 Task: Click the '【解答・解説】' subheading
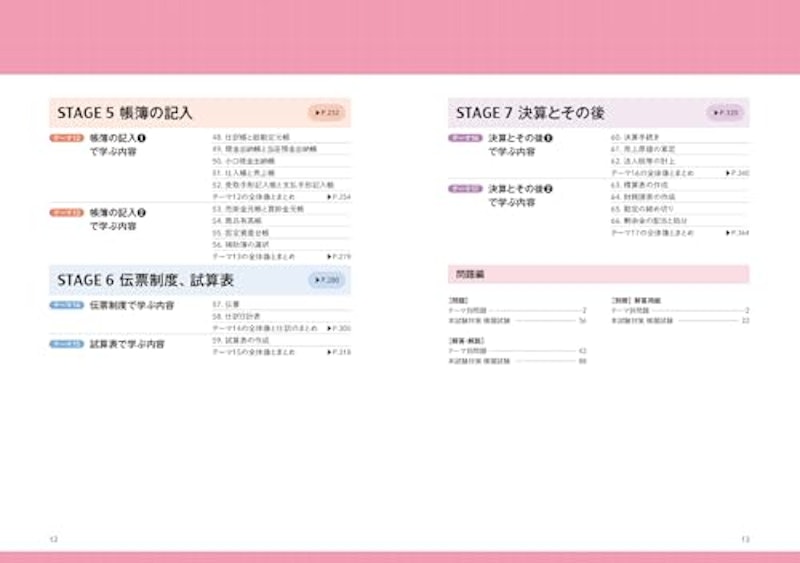466,340
